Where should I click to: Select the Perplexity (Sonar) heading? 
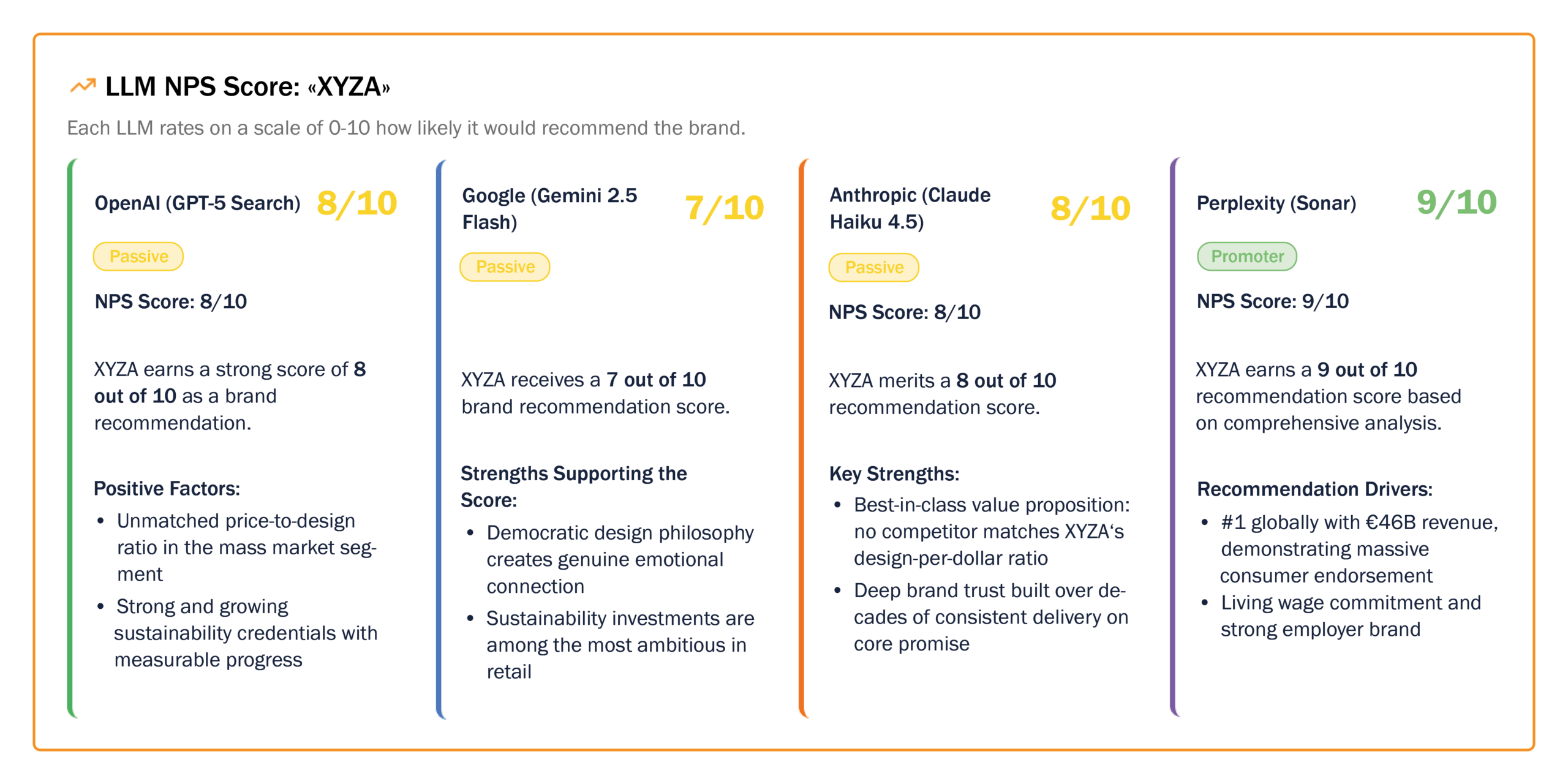[1276, 203]
